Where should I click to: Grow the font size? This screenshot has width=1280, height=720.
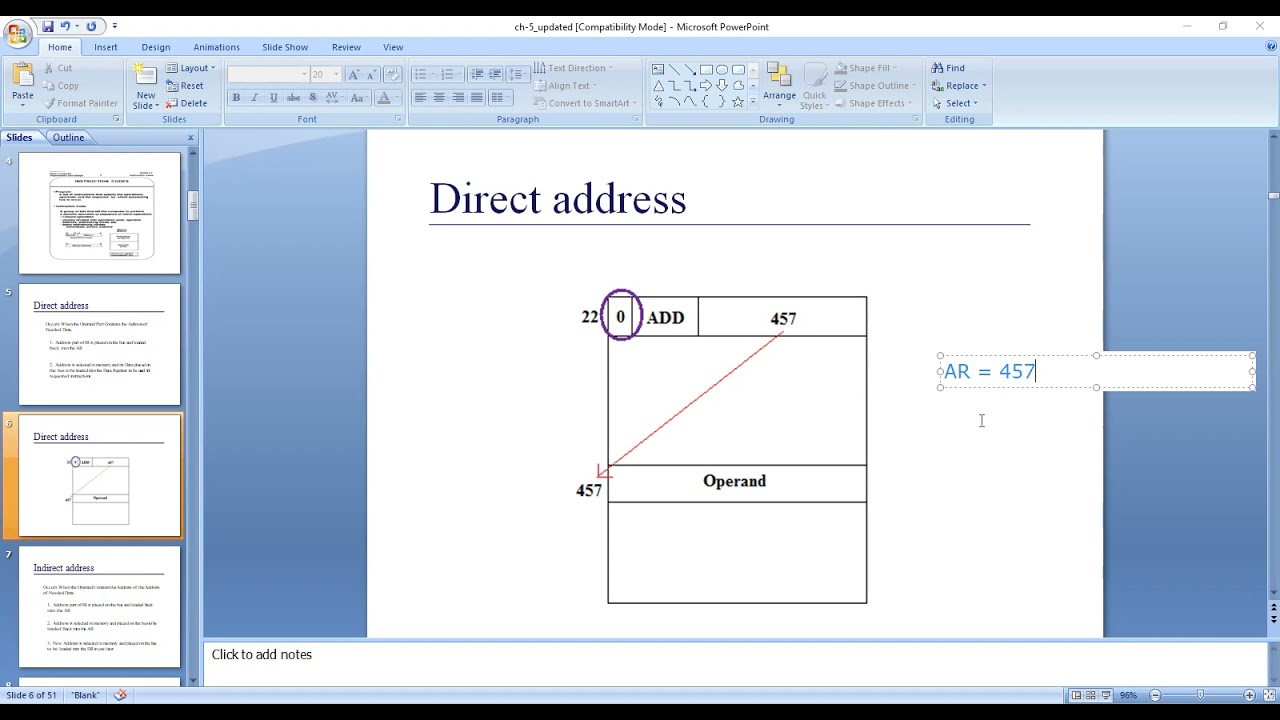coord(354,75)
